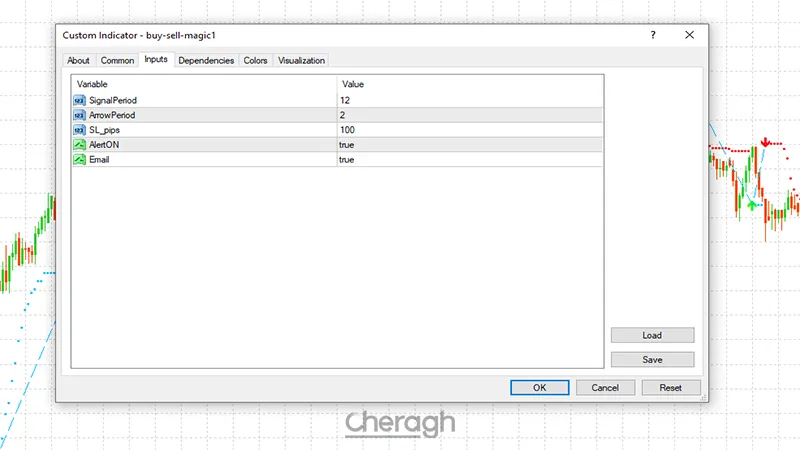Click the AlertON boolean variable icon
This screenshot has height=450, width=800.
click(x=80, y=145)
